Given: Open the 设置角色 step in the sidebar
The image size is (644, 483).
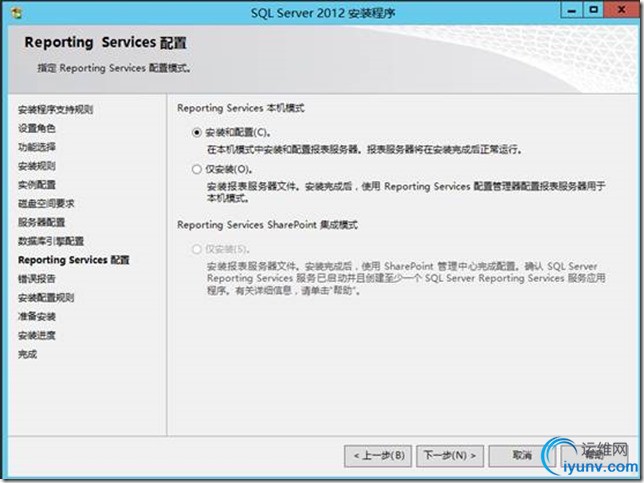Looking at the screenshot, I should pyautogui.click(x=37, y=128).
